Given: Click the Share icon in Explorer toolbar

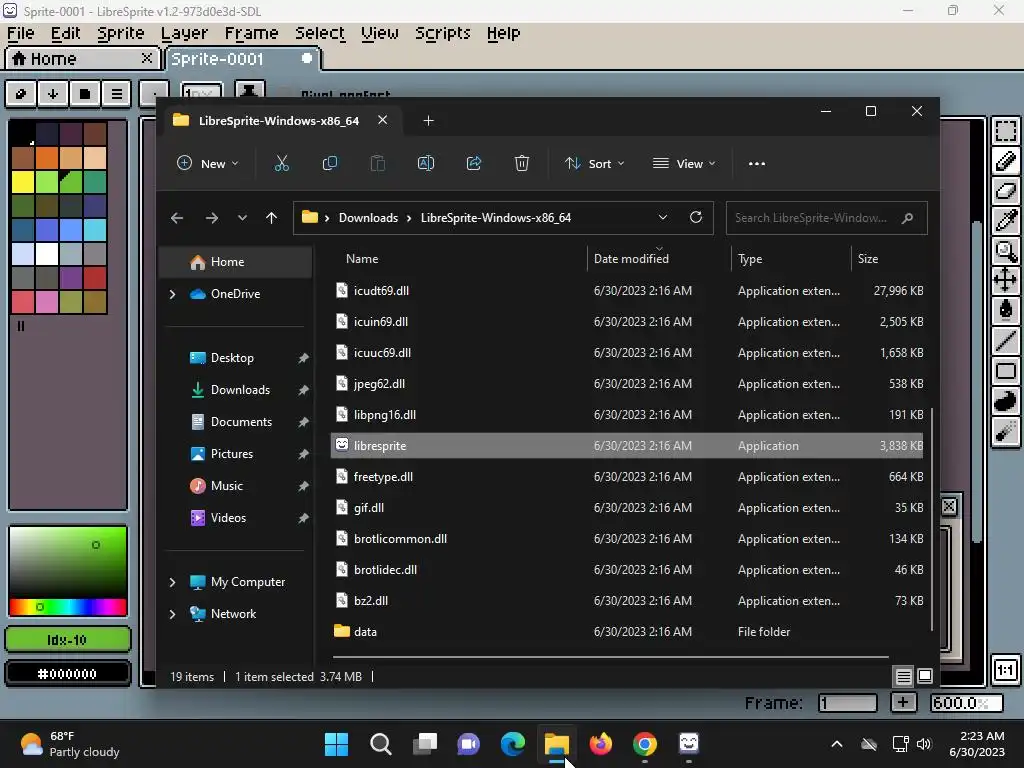Looking at the screenshot, I should tap(473, 163).
